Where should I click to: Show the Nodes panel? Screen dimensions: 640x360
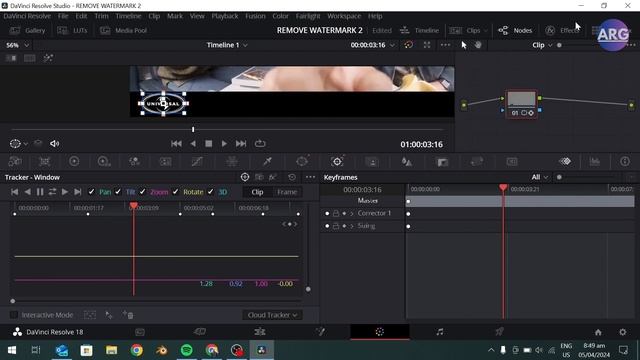tap(515, 30)
